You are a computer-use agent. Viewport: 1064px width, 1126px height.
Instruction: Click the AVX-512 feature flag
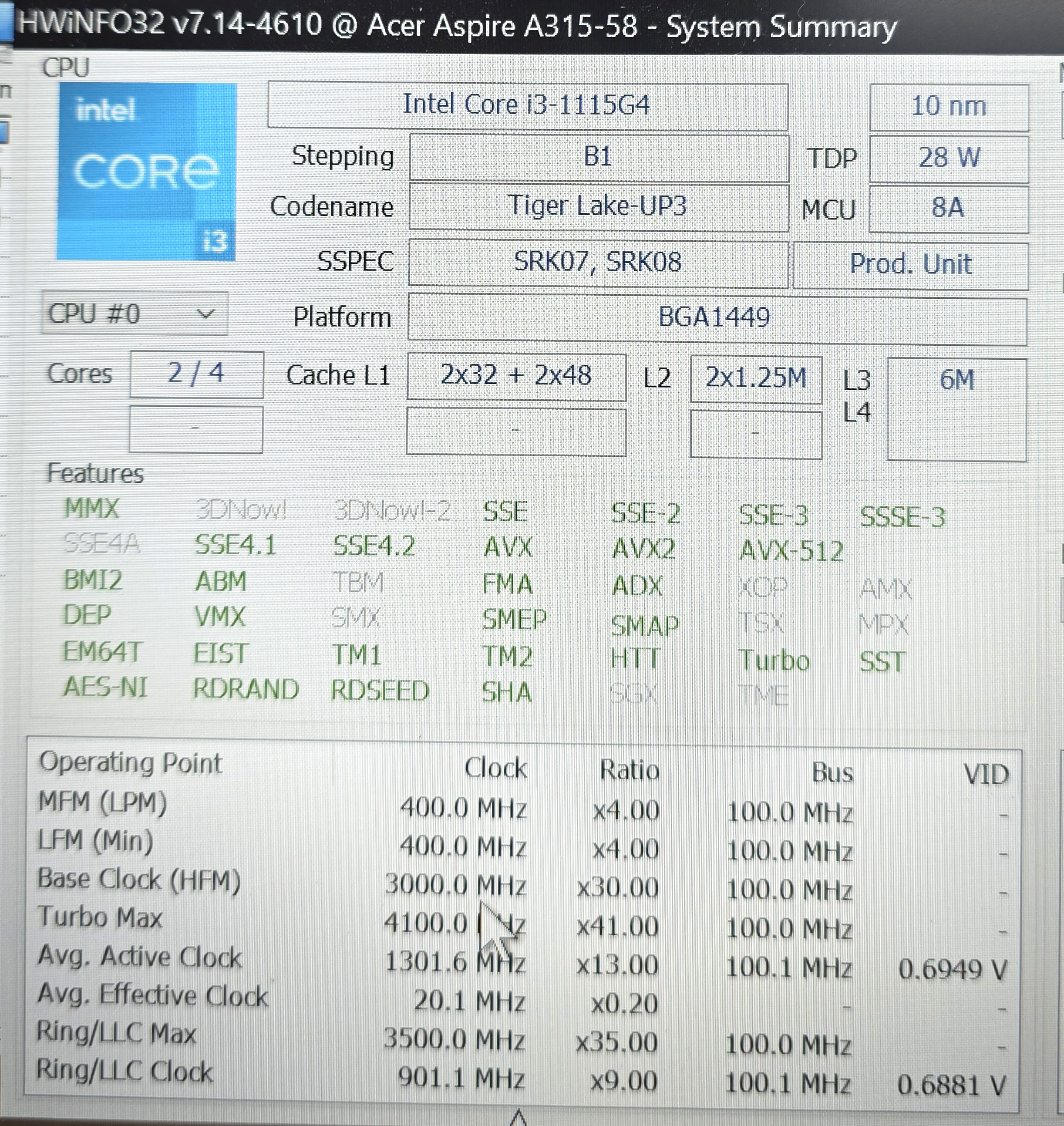792,551
